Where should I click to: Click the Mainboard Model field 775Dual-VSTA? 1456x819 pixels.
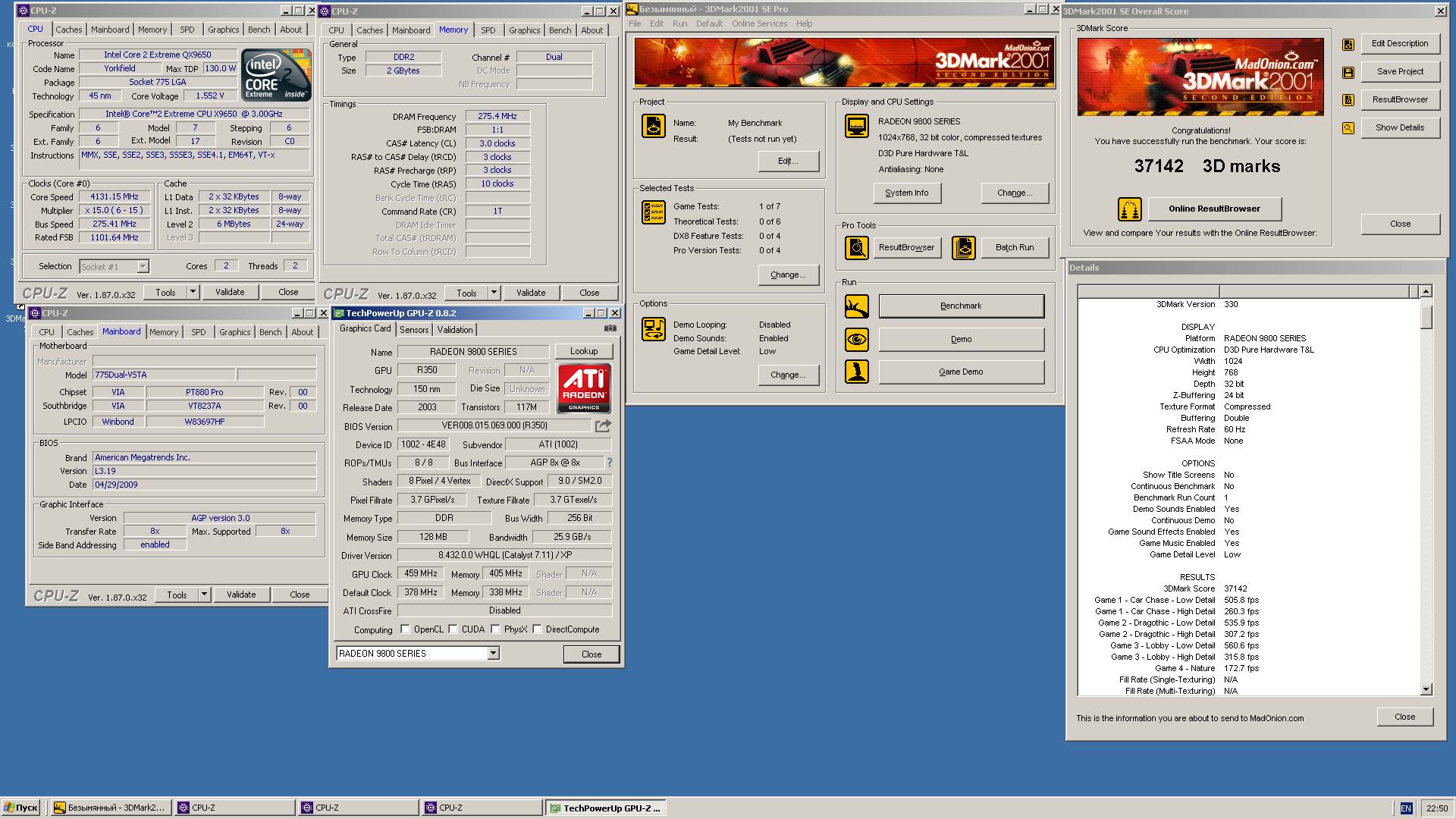[164, 375]
